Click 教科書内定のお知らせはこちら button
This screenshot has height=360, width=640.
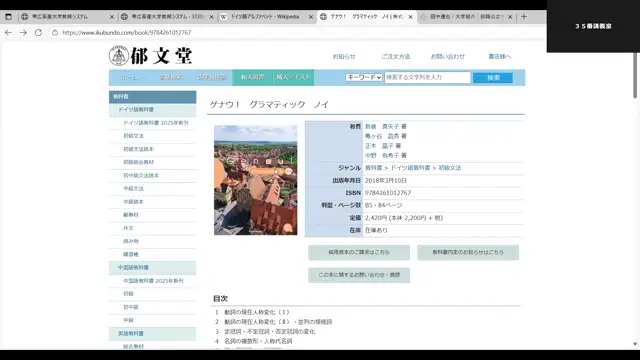tap(468, 253)
